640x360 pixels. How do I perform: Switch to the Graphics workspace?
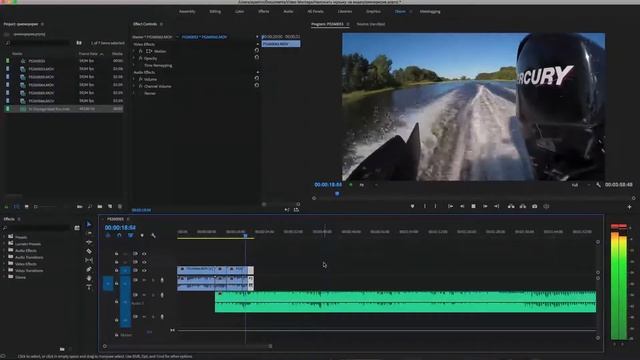(373, 11)
